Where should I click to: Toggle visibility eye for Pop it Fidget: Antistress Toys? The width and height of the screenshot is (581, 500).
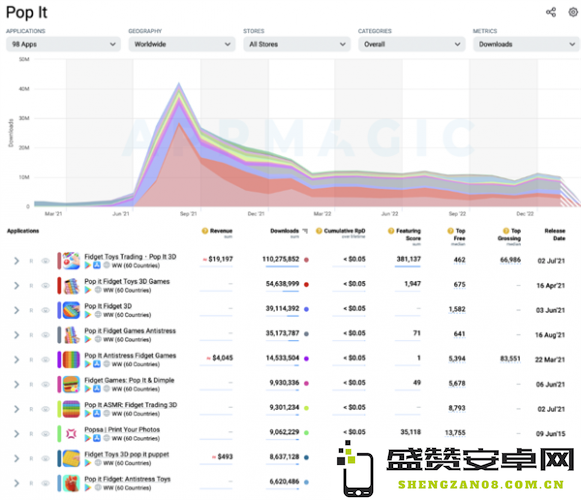(x=45, y=483)
